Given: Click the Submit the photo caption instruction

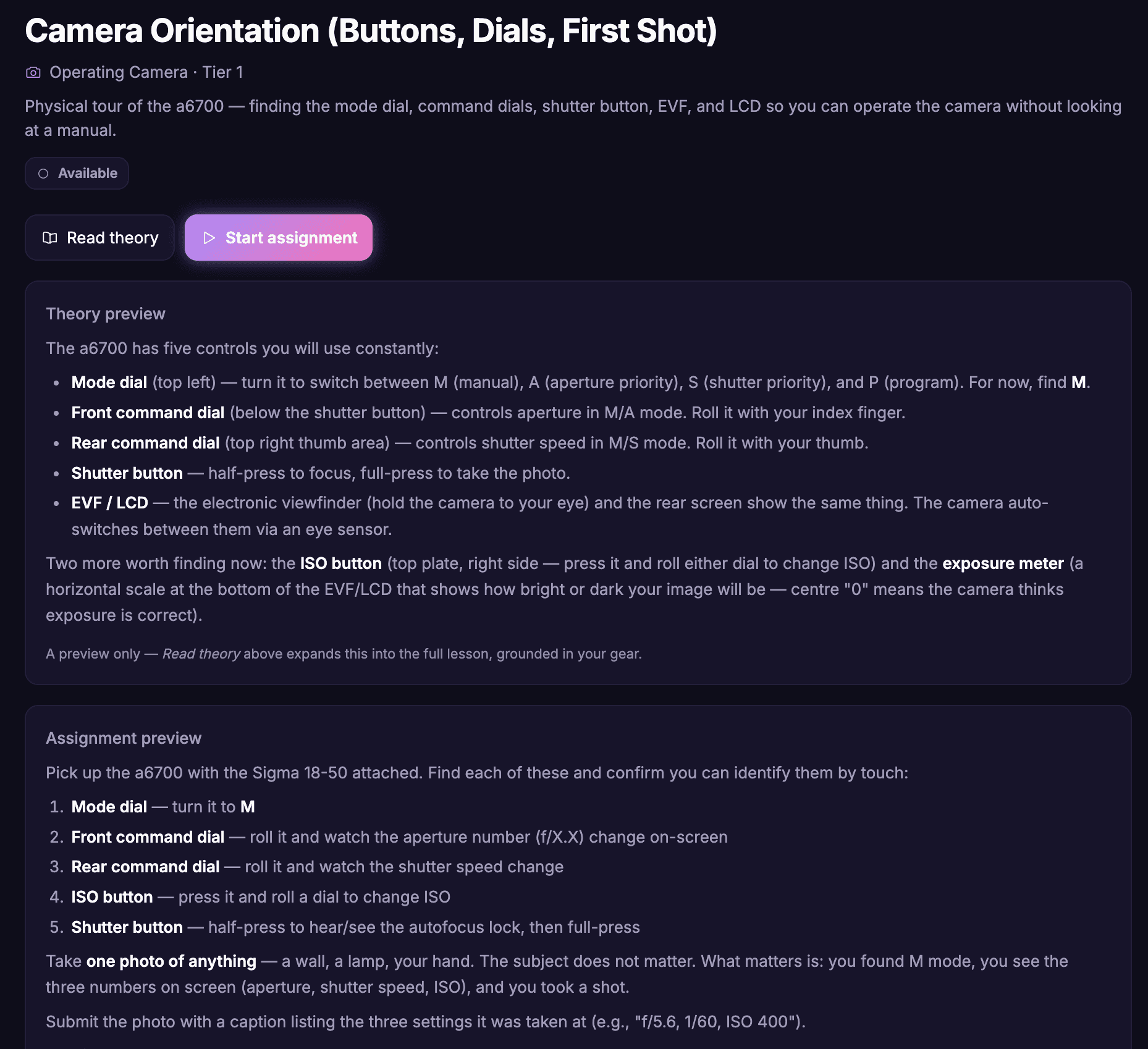Looking at the screenshot, I should point(426,1022).
